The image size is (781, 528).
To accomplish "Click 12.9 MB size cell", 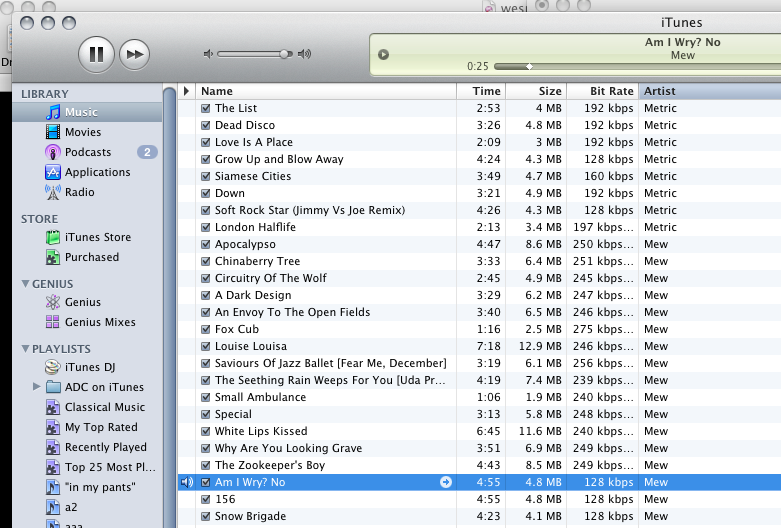I will tap(540, 346).
